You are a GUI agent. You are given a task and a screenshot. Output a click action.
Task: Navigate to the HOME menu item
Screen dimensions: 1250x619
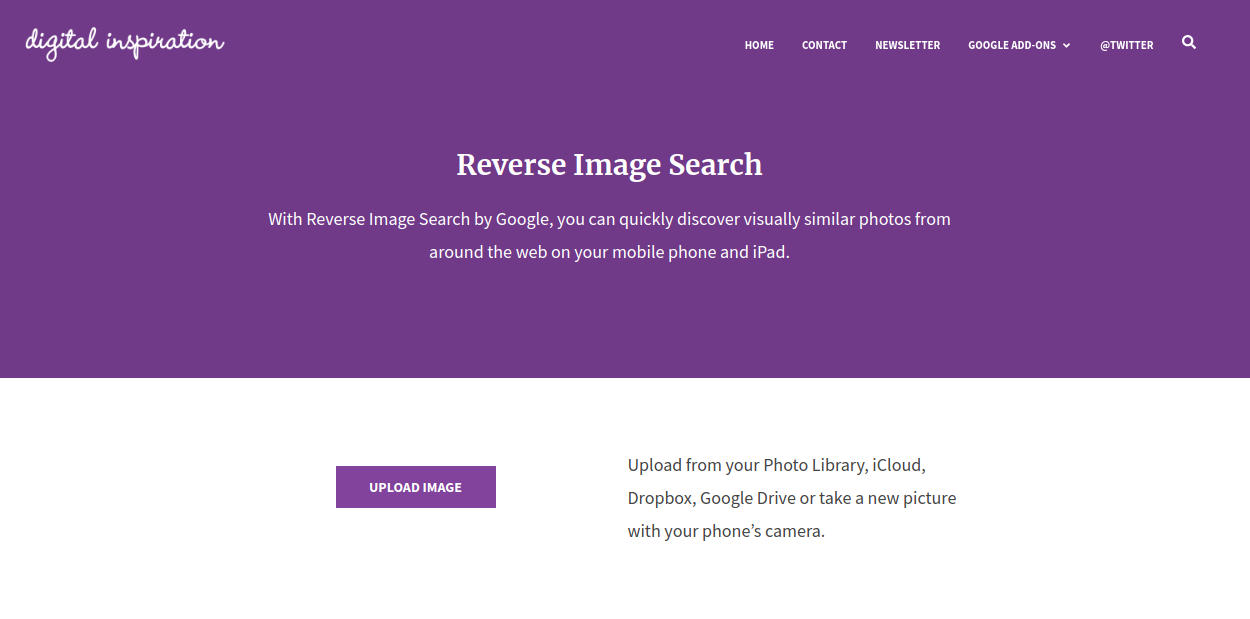759,45
